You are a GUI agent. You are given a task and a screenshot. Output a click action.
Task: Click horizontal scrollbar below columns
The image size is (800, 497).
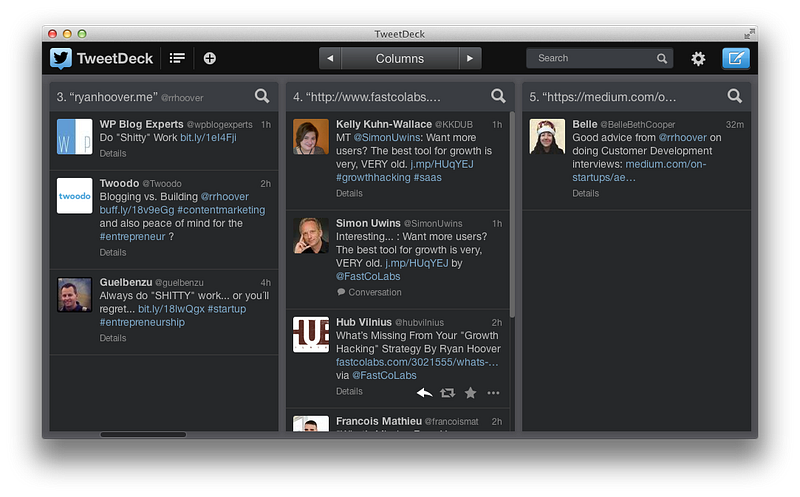[x=143, y=435]
